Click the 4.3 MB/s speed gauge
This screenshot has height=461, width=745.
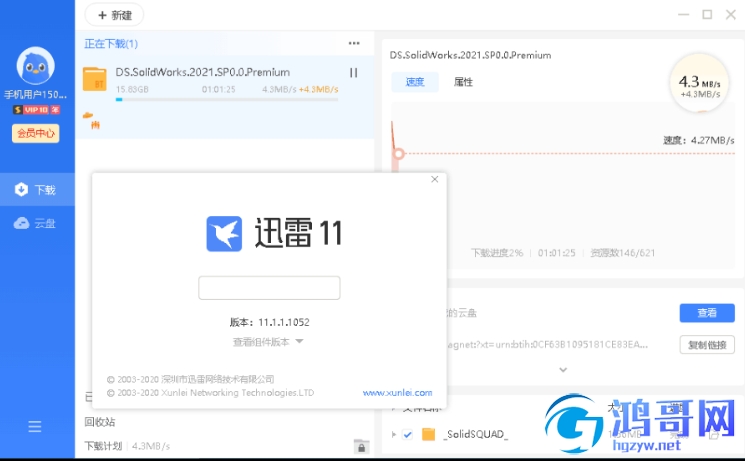(x=699, y=84)
